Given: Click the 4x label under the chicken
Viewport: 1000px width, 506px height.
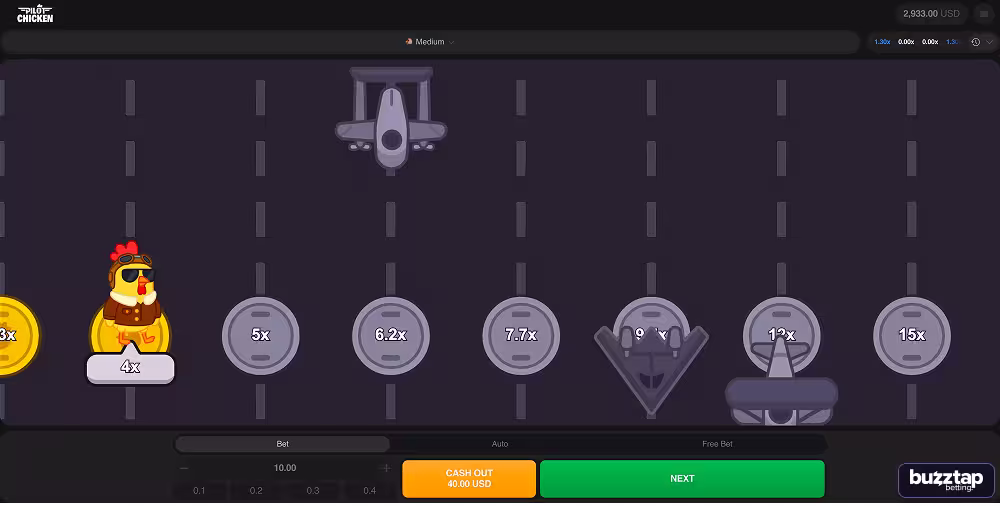Looking at the screenshot, I should (x=130, y=368).
